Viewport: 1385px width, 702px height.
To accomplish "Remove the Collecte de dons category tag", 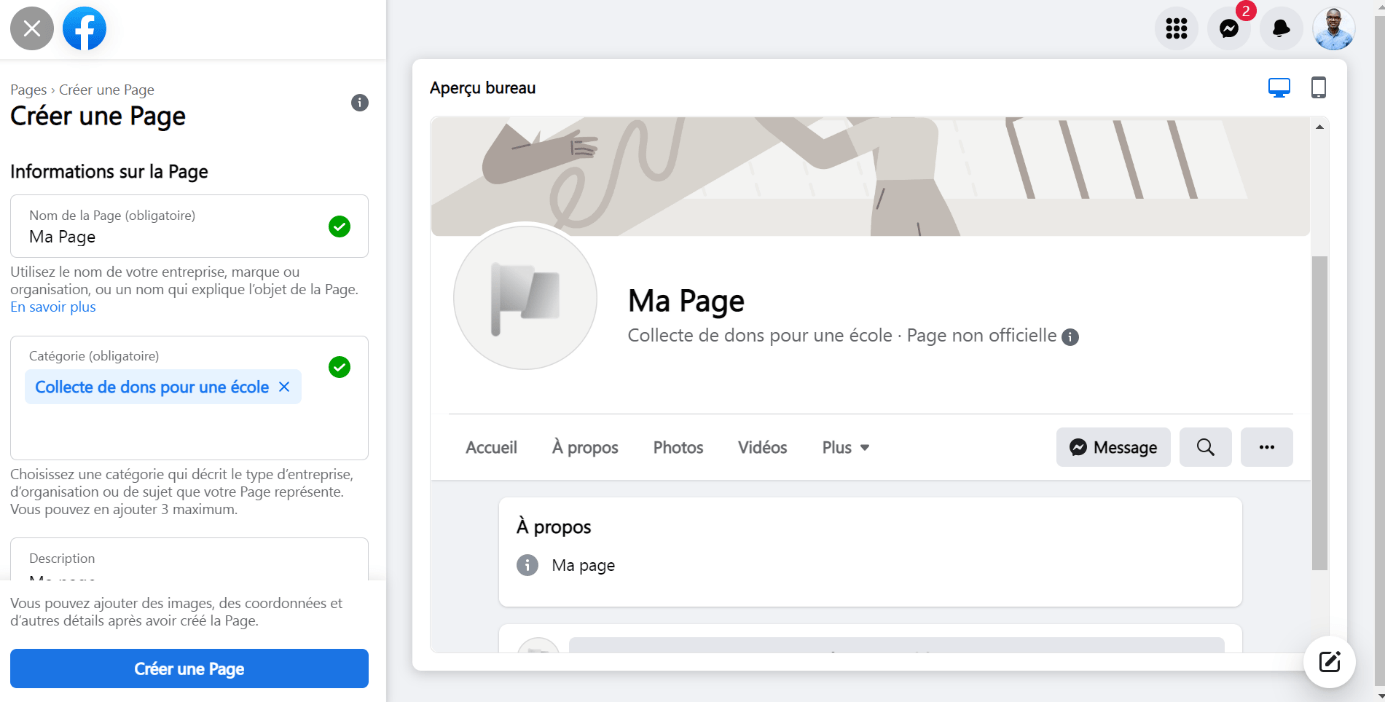I will pyautogui.click(x=284, y=387).
